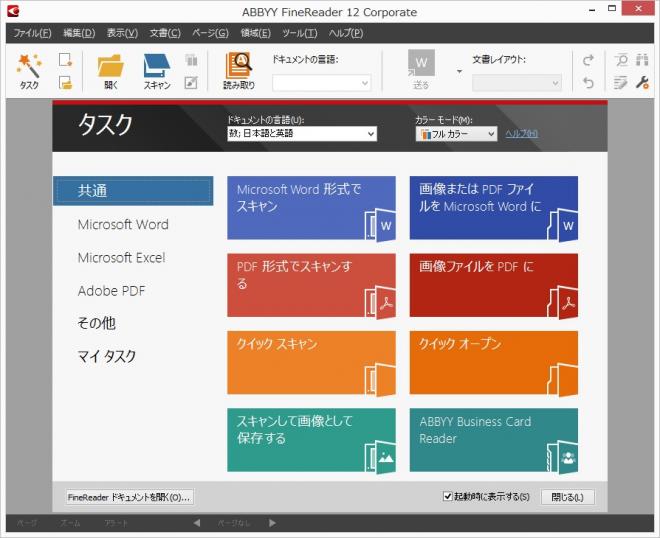Click the ズーム status bar entry

coord(70,523)
